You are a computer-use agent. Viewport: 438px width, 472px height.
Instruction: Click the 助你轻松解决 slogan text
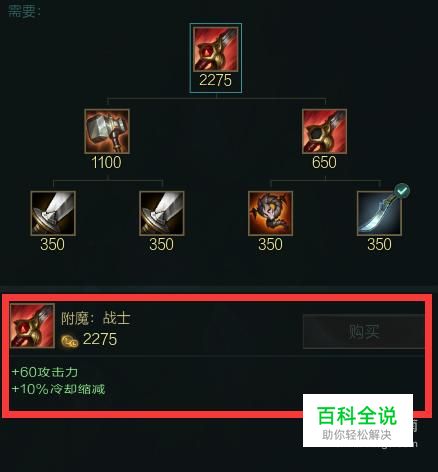[356, 435]
